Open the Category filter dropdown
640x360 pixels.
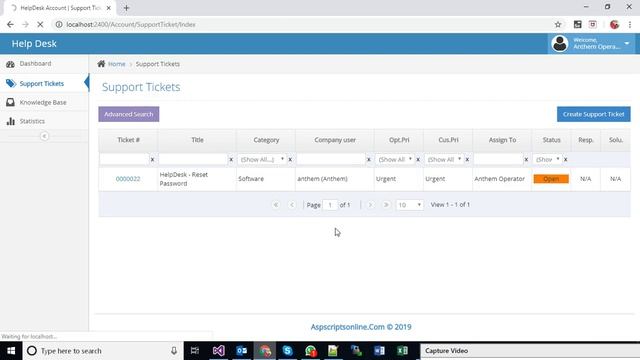[262, 159]
